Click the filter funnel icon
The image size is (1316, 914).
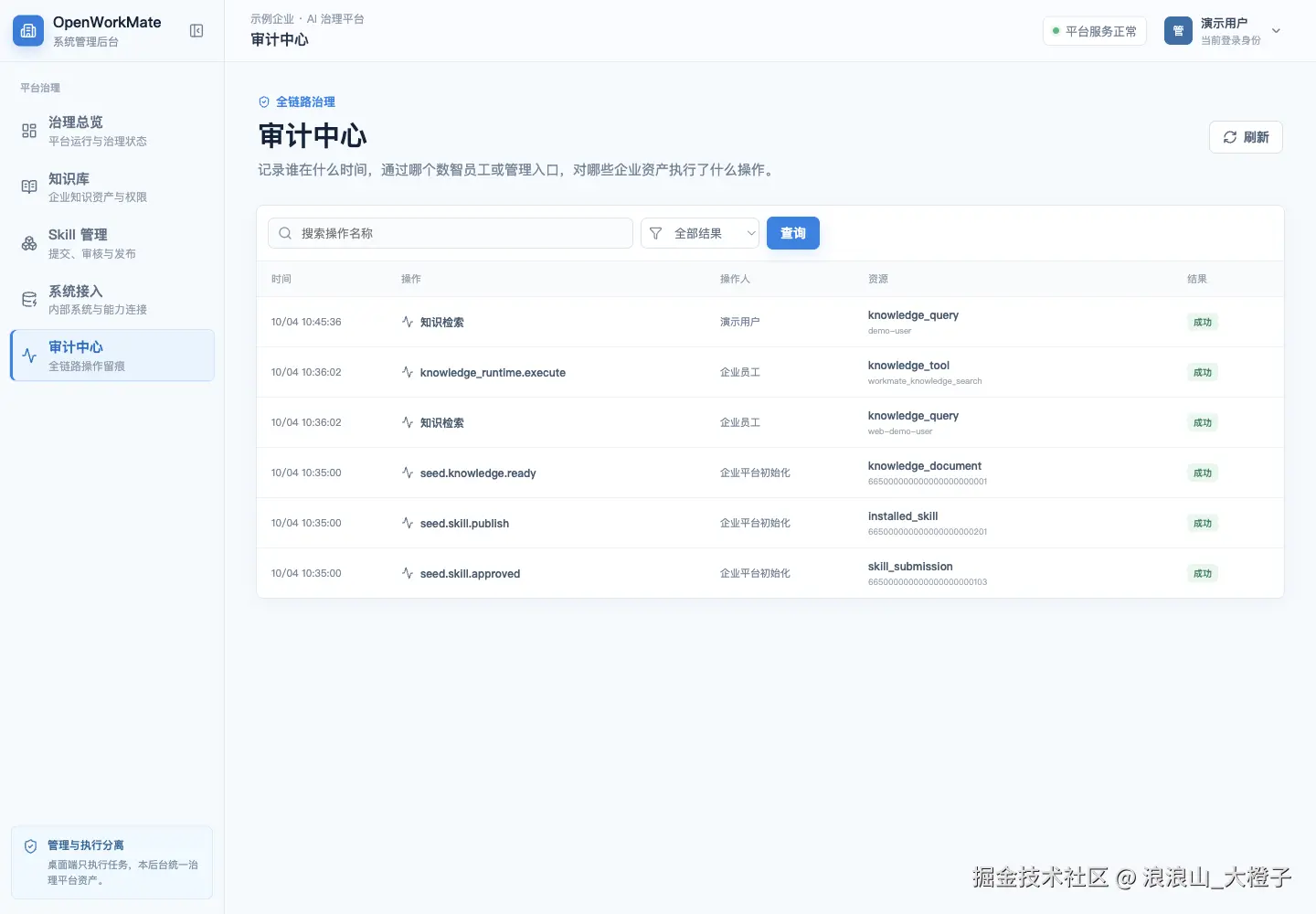click(x=655, y=233)
